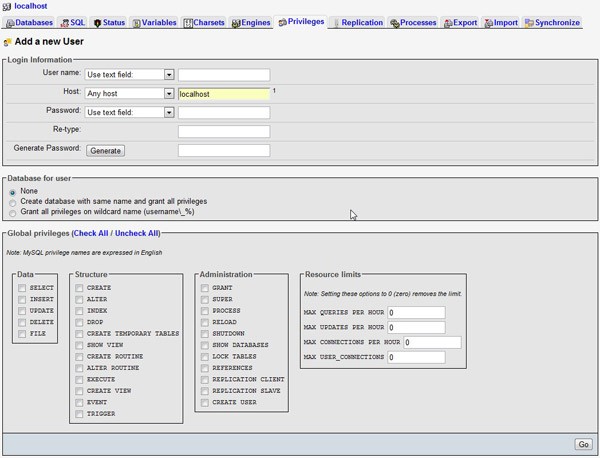Screen dimensions: 600x458
Task: Open the Charsets tab
Action: tap(204, 23)
